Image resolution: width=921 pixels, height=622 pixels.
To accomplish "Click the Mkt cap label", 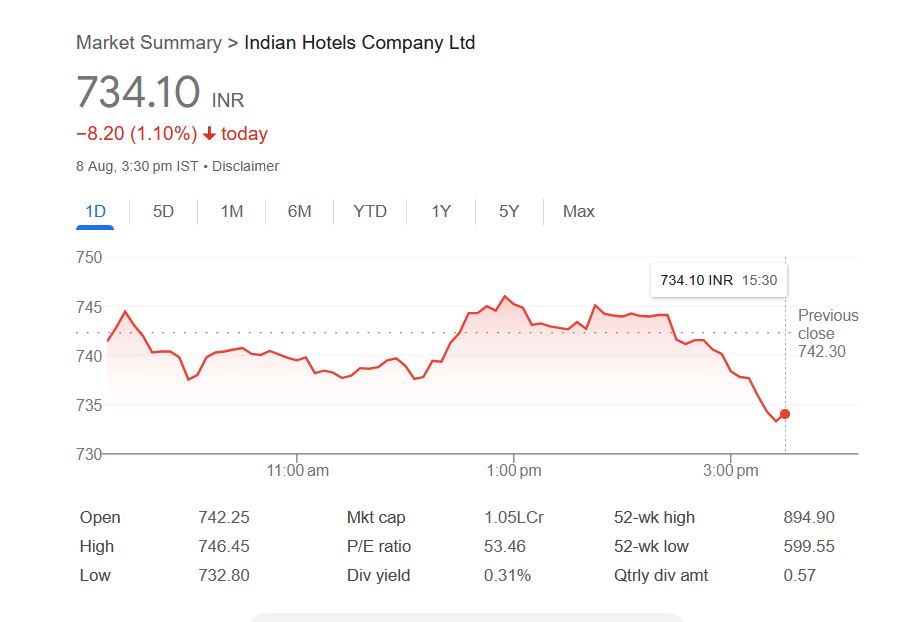I will point(376,517).
